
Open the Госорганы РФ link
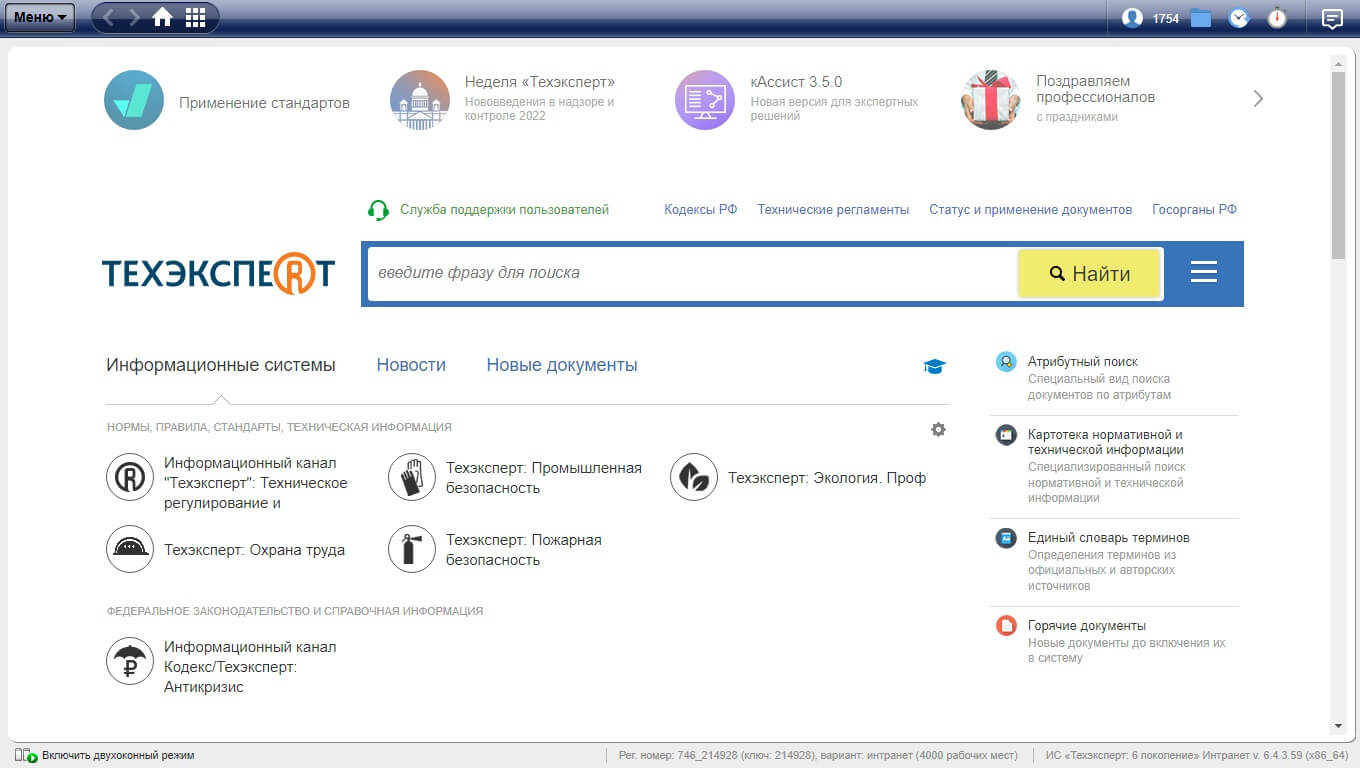click(x=1194, y=210)
